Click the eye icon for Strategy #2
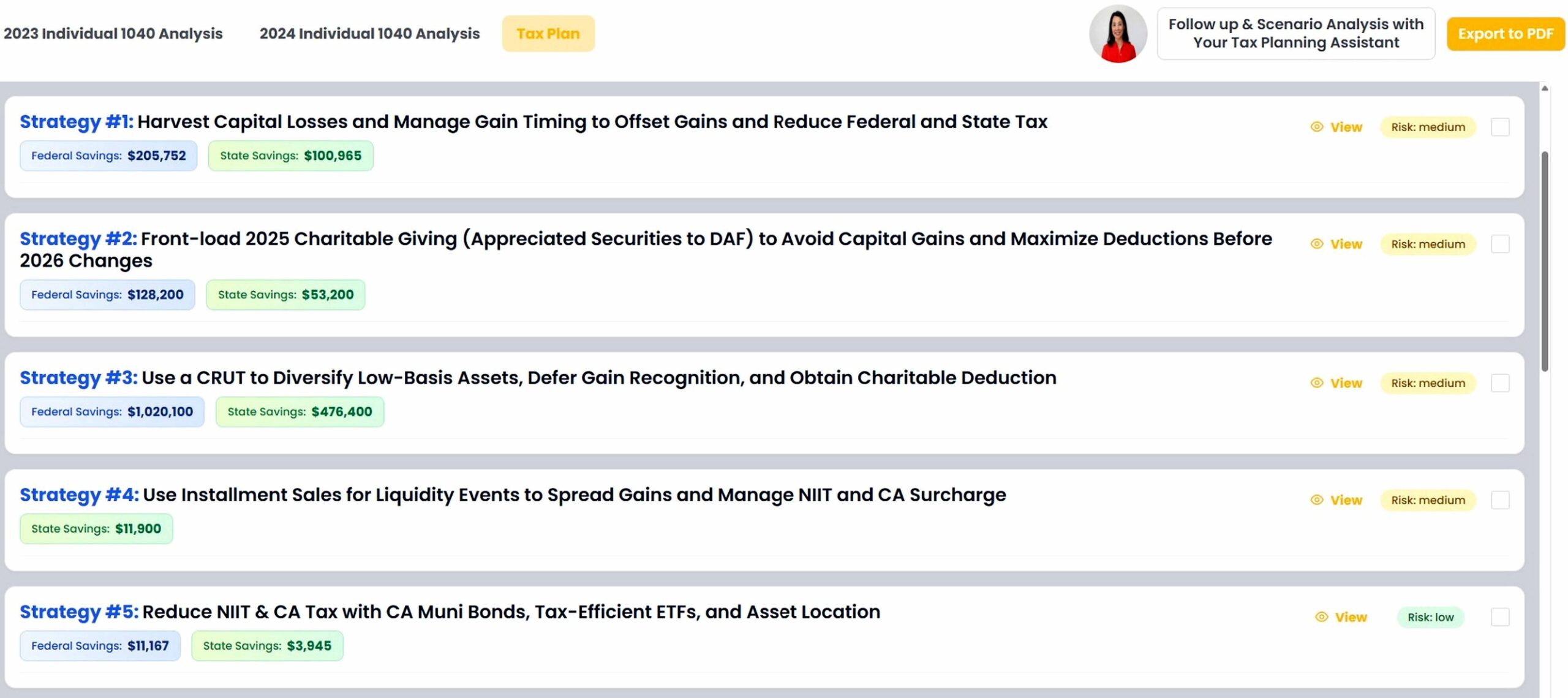 [x=1316, y=244]
